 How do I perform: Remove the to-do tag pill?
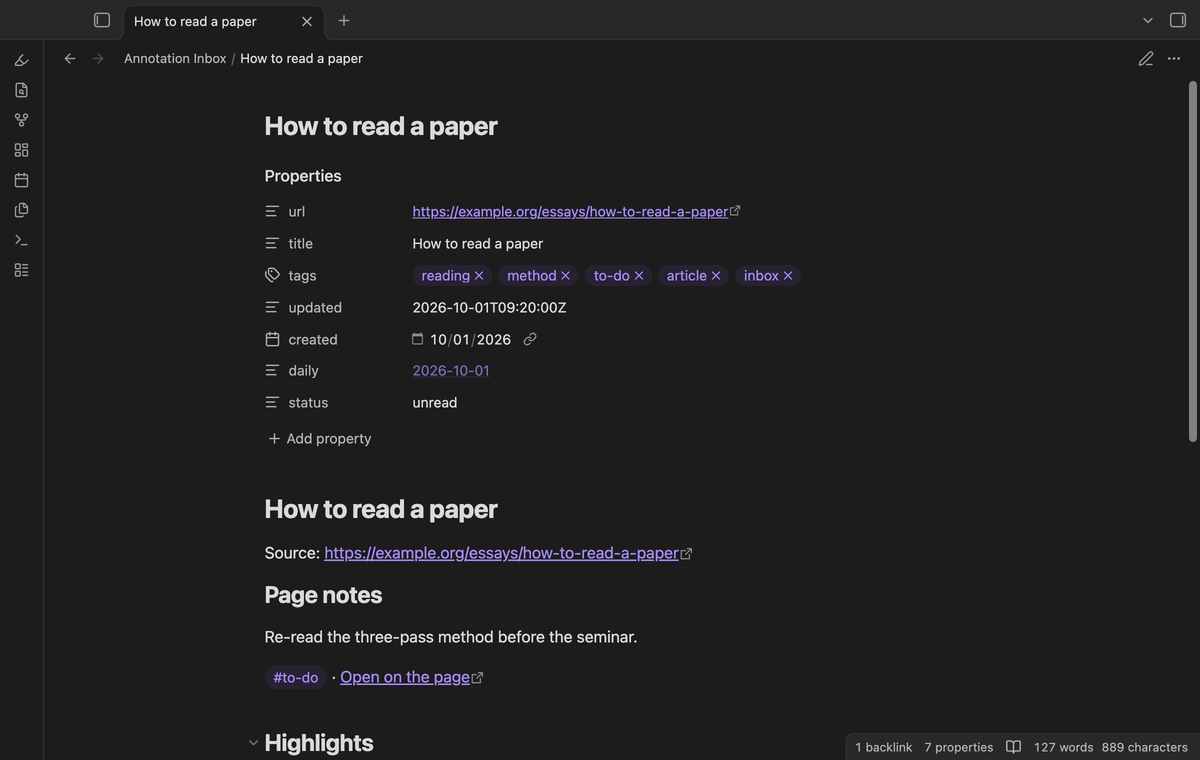(x=639, y=276)
